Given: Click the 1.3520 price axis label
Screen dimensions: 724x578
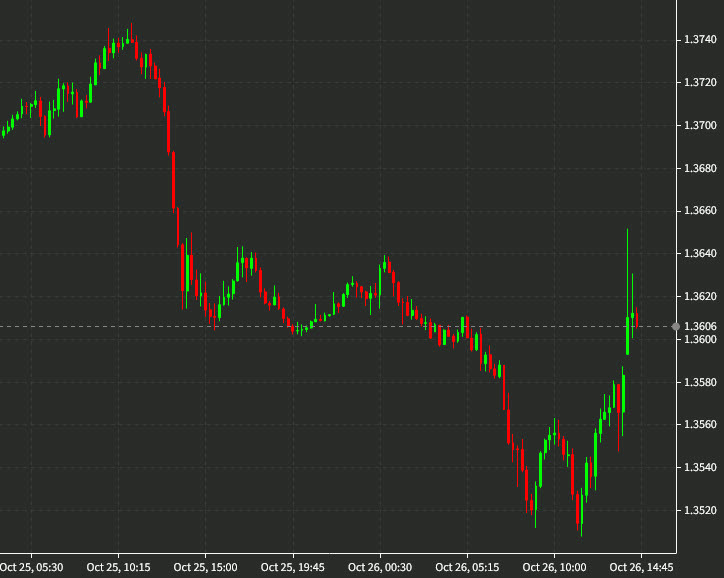Looking at the screenshot, I should pyautogui.click(x=700, y=511).
